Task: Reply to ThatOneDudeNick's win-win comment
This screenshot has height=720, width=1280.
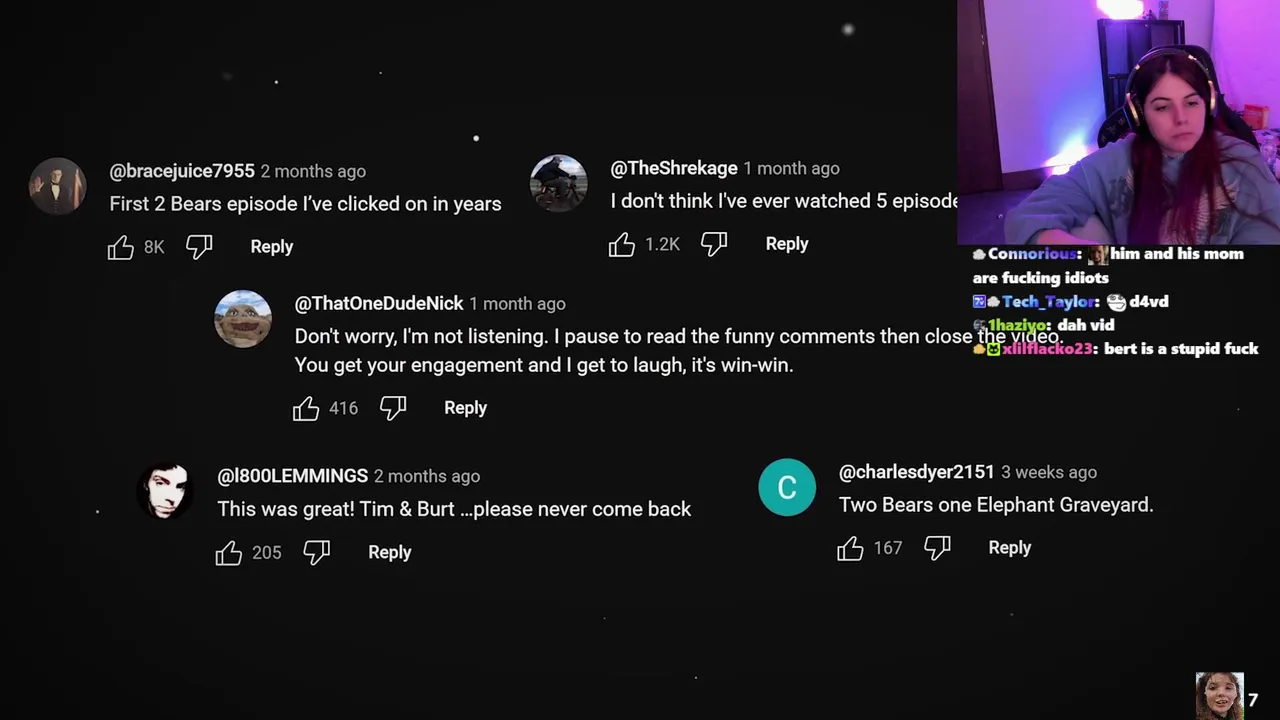Action: (465, 408)
